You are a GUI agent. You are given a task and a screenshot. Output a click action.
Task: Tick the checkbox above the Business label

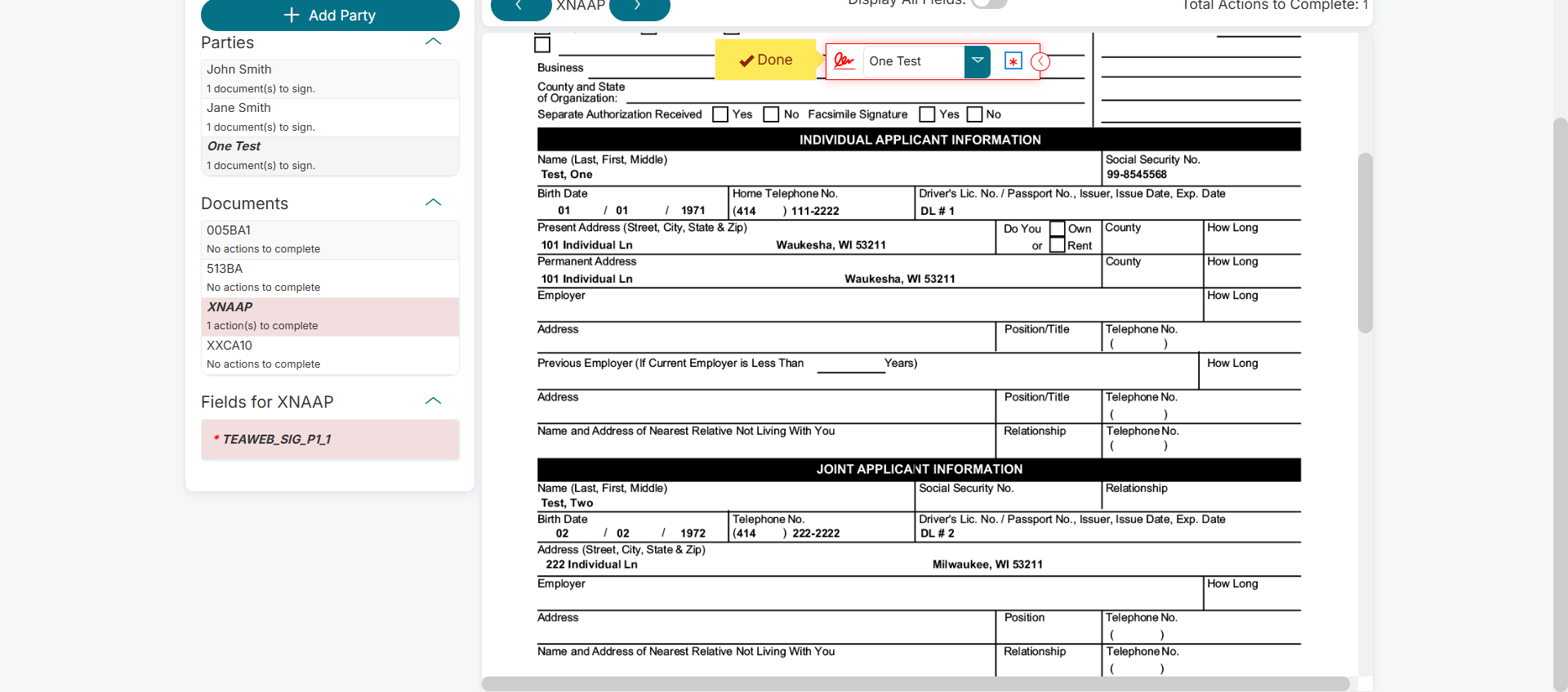point(542,44)
